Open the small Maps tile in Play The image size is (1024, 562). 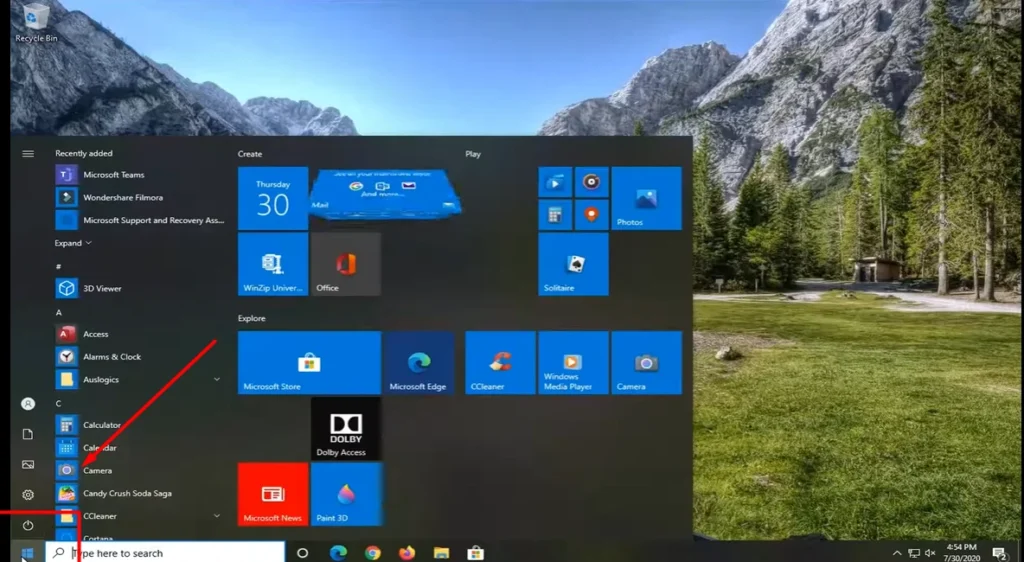point(592,215)
